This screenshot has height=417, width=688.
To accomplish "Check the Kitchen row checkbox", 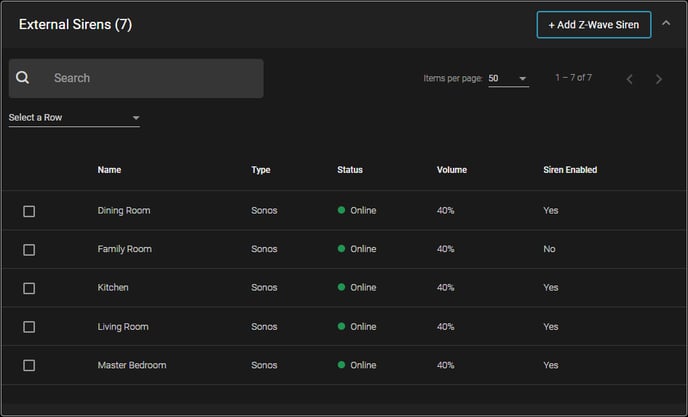I will click(29, 288).
